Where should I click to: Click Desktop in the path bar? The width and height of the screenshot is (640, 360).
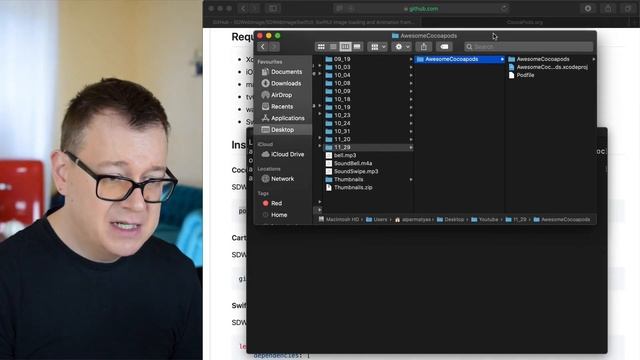pyautogui.click(x=451, y=220)
